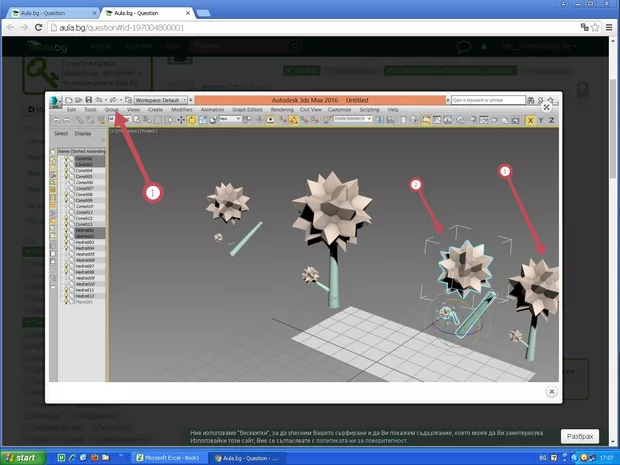The height and width of the screenshot is (465, 620).
Task: Toggle visibility bulb for Cone004
Action: (x=66, y=171)
